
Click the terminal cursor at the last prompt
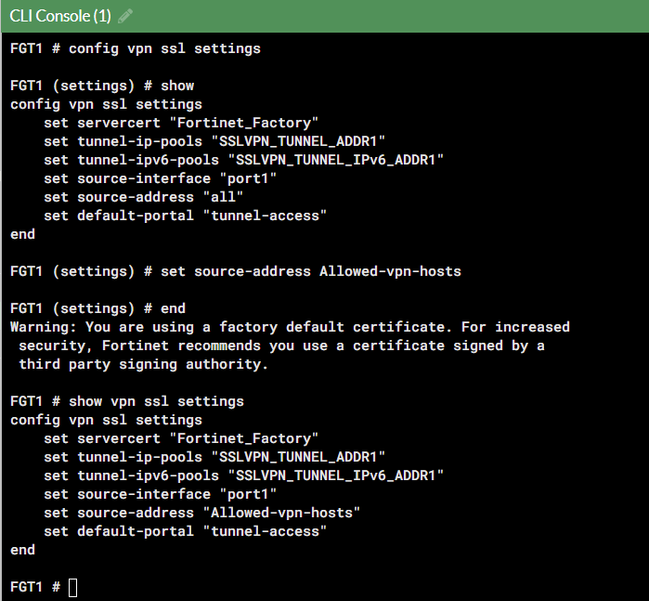72,587
